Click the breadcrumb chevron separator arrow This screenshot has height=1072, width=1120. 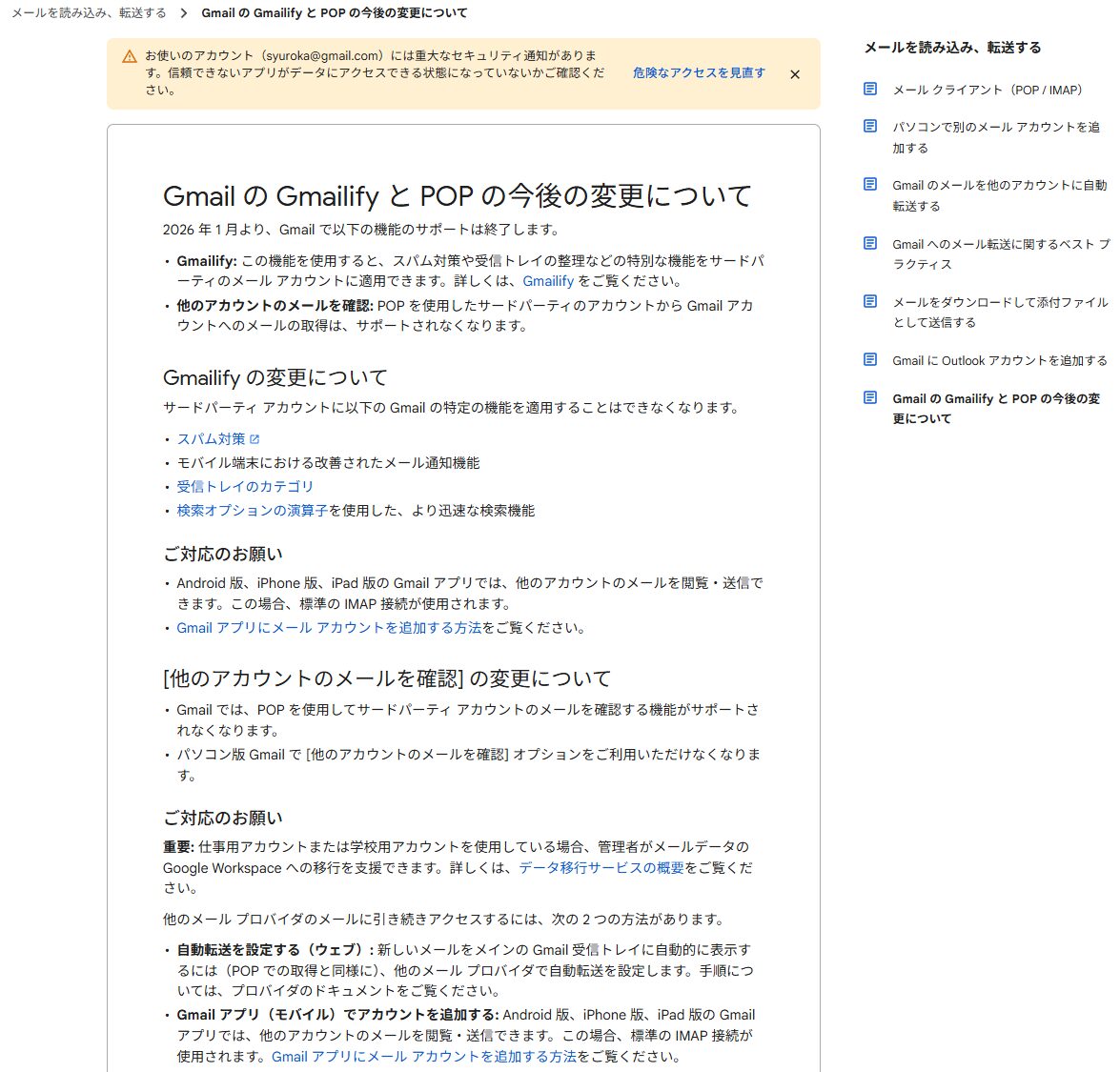click(x=184, y=13)
